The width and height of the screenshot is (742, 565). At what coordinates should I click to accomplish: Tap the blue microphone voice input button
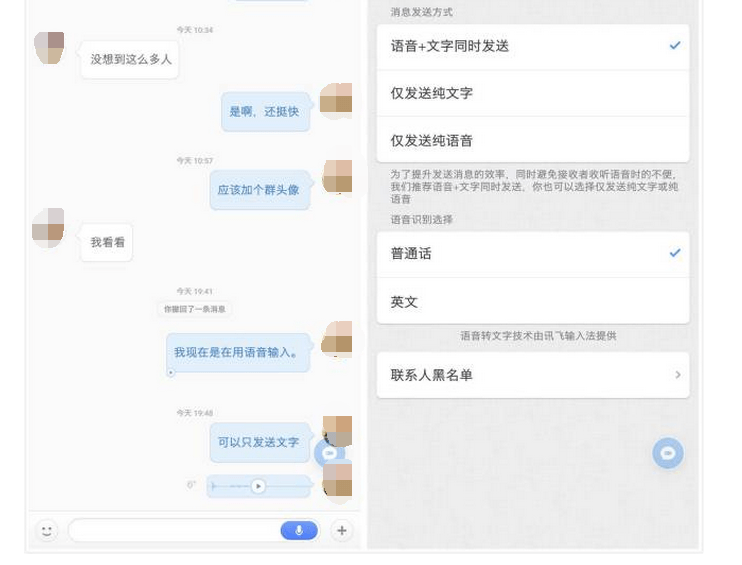pyautogui.click(x=298, y=530)
